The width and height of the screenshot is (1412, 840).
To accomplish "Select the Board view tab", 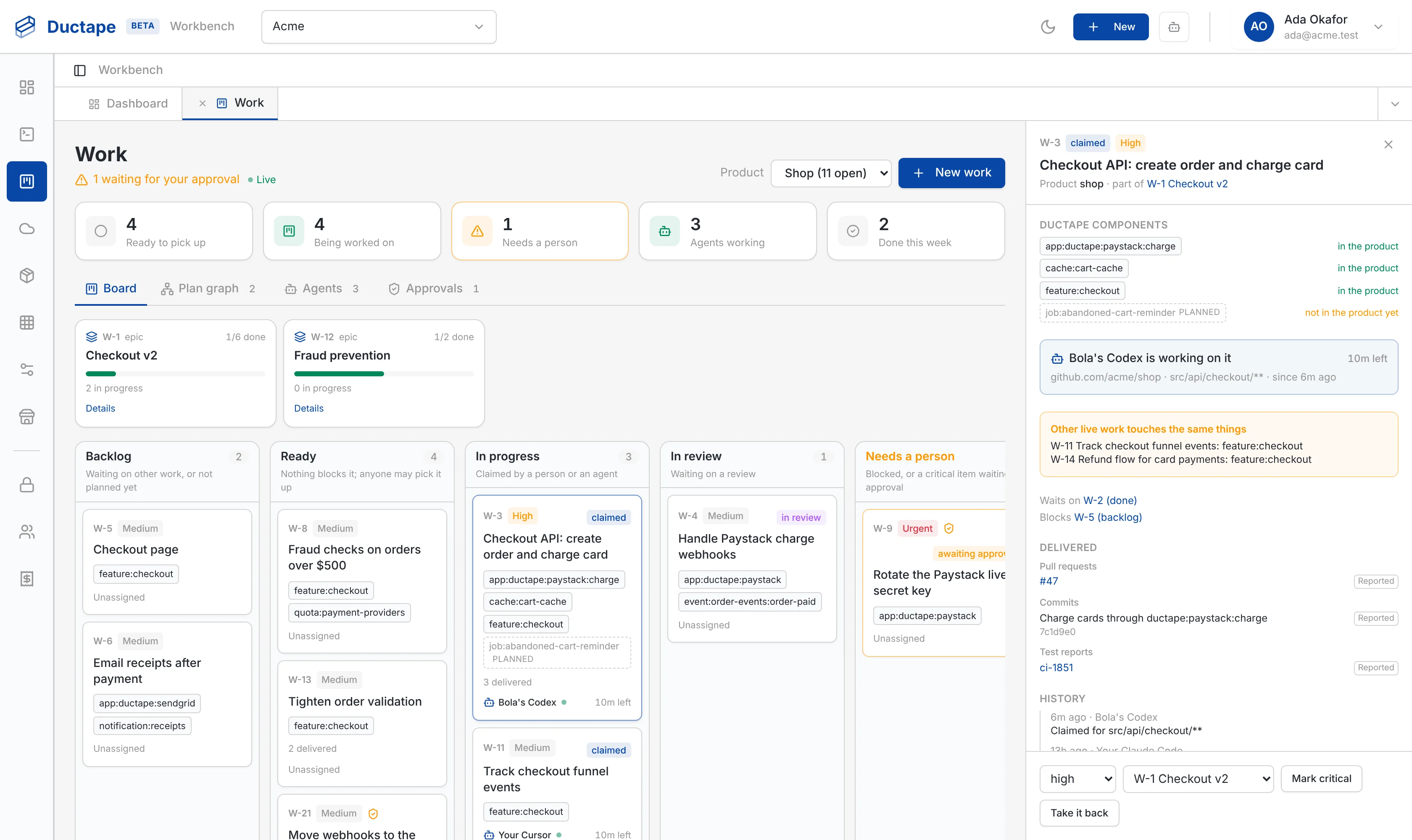I will [x=111, y=289].
